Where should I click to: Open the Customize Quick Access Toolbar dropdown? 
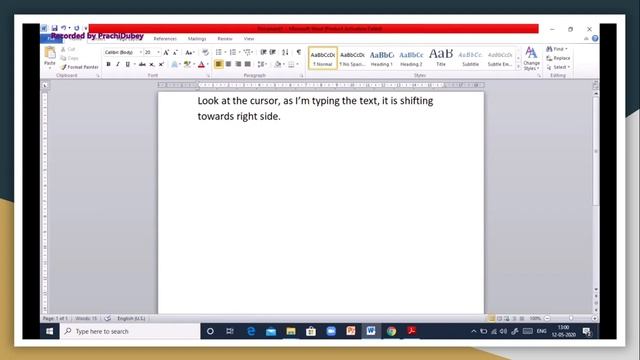click(86, 28)
